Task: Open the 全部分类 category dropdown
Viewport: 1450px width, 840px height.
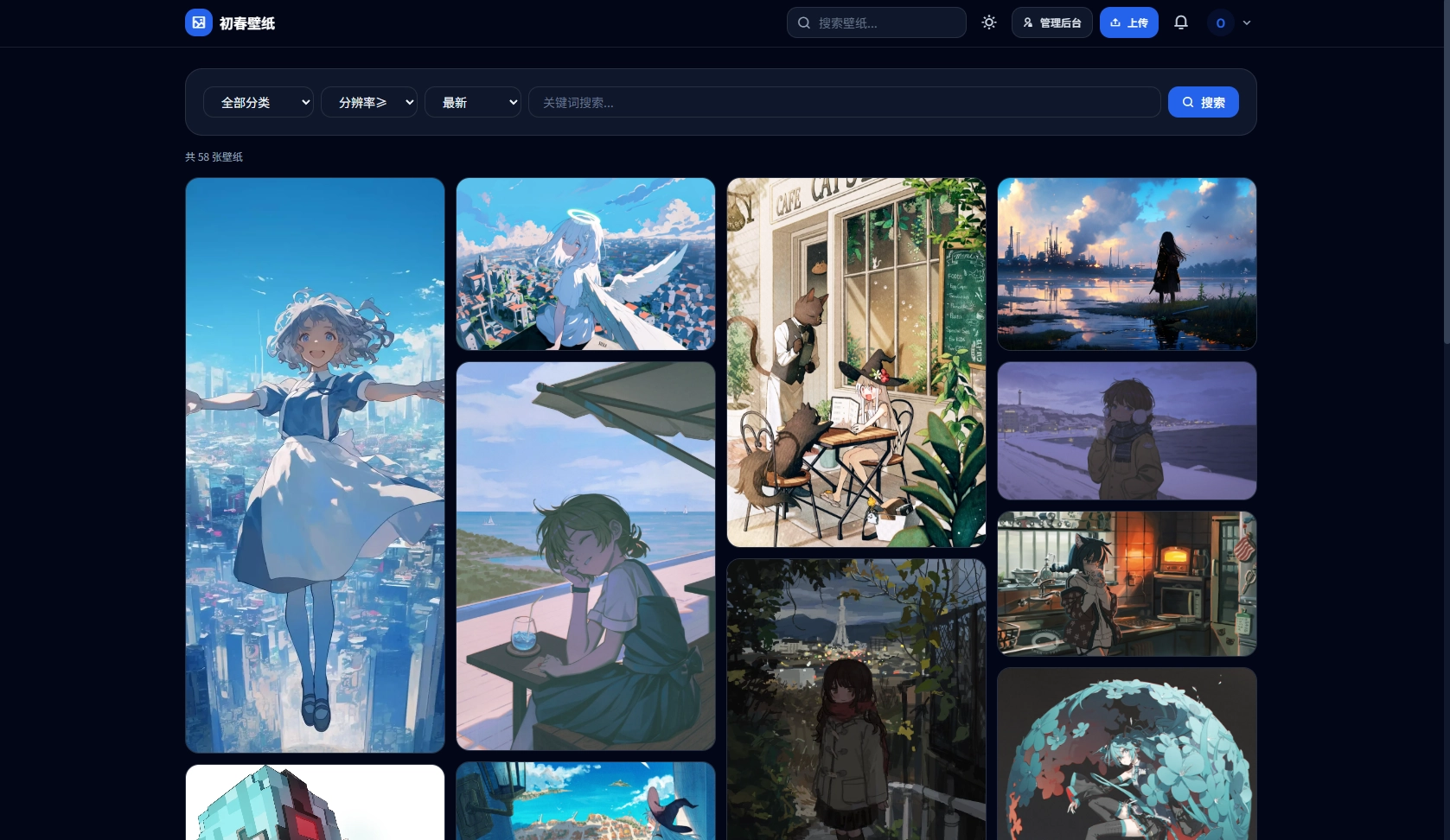Action: [x=259, y=102]
